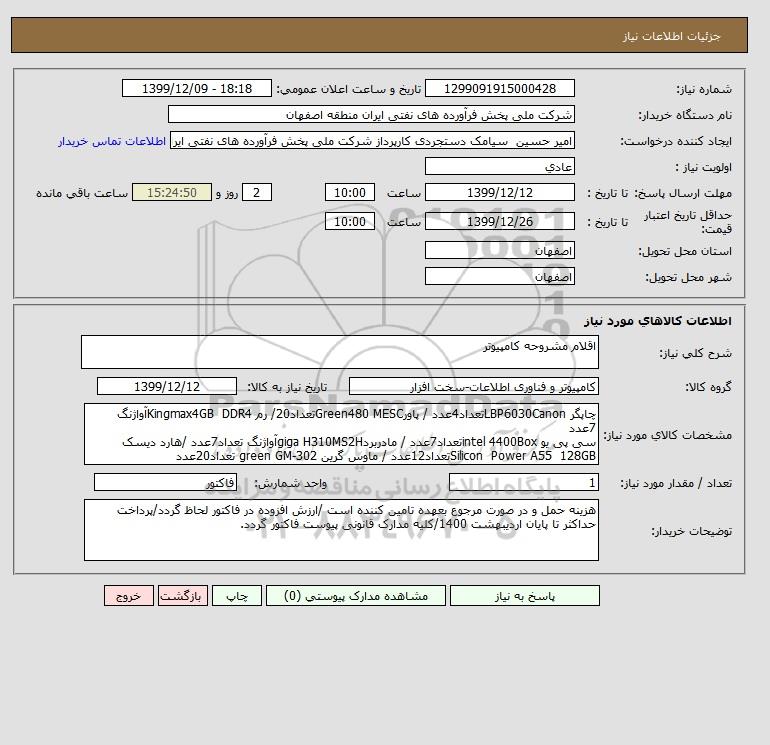Click the ایجاد کننده درخواست field

click(x=372, y=140)
